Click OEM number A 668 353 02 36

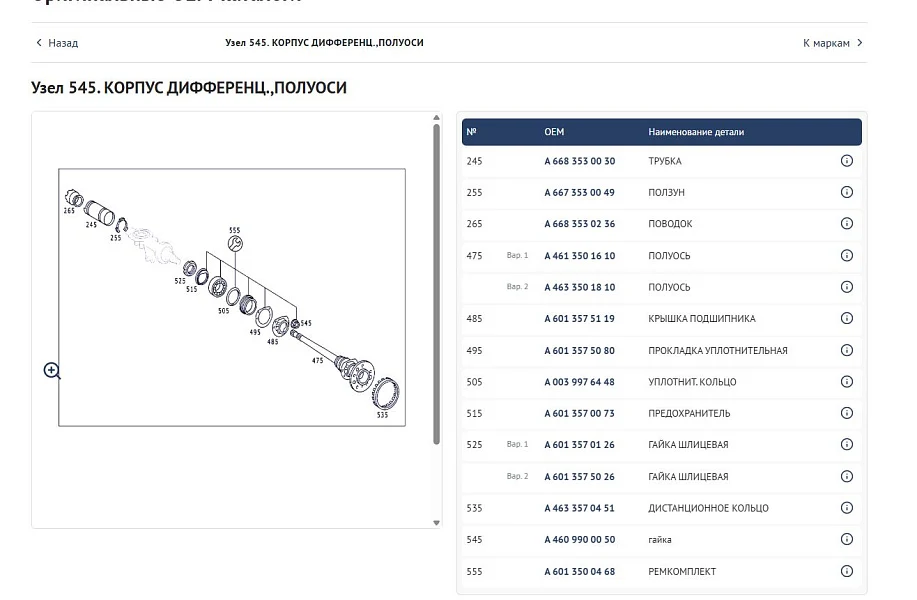click(580, 224)
